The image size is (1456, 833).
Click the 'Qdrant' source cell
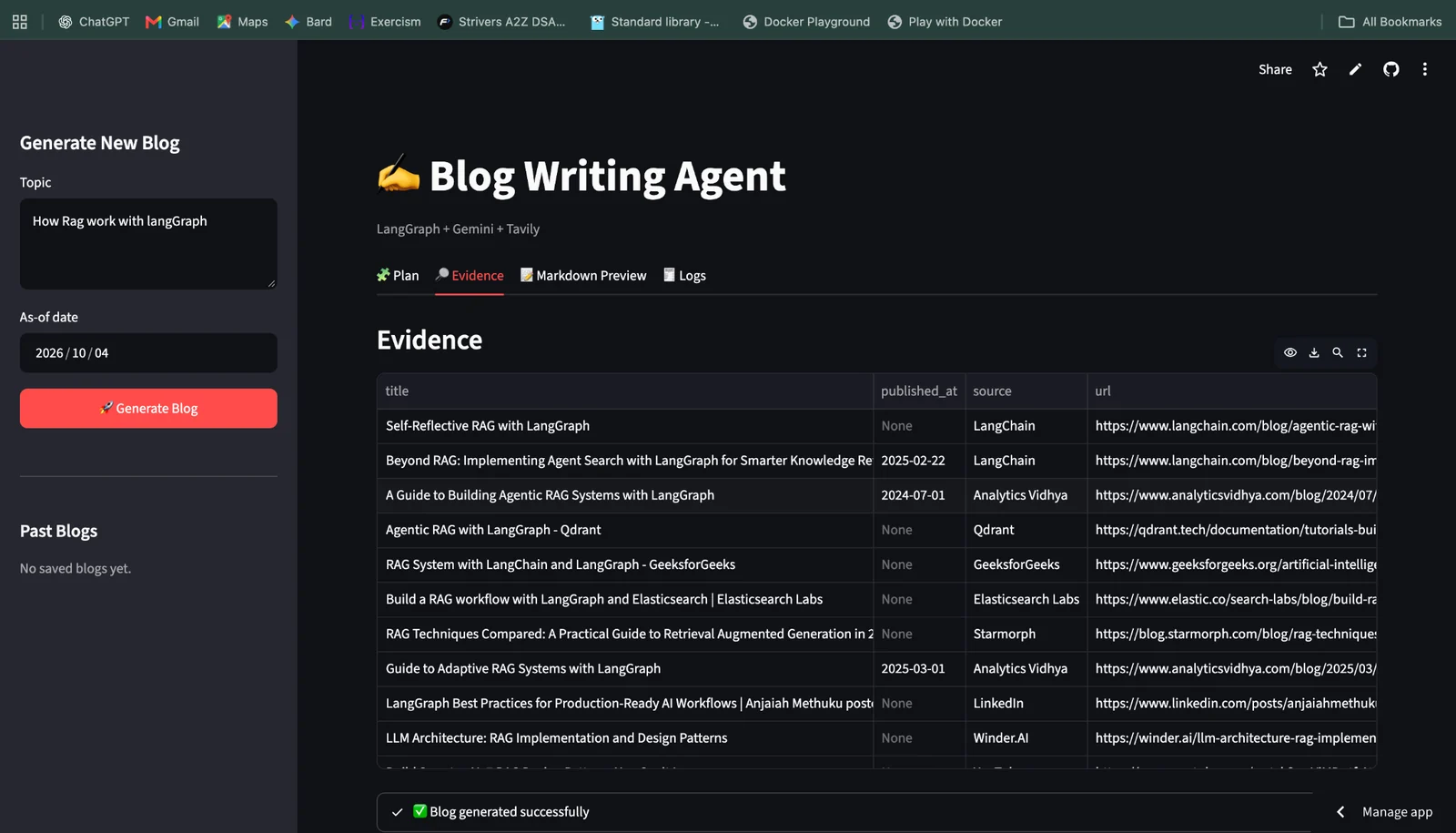(x=1026, y=529)
